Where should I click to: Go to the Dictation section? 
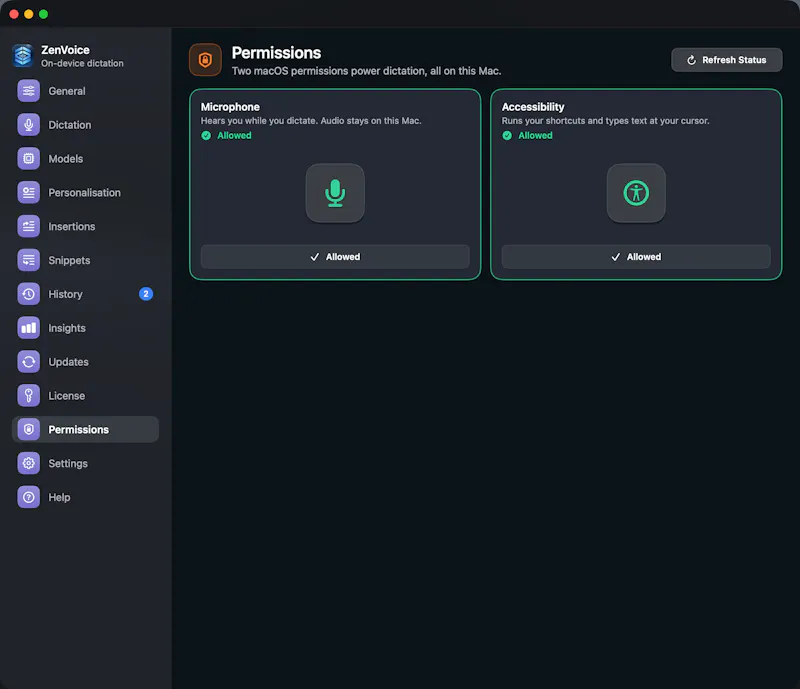pyautogui.click(x=85, y=125)
